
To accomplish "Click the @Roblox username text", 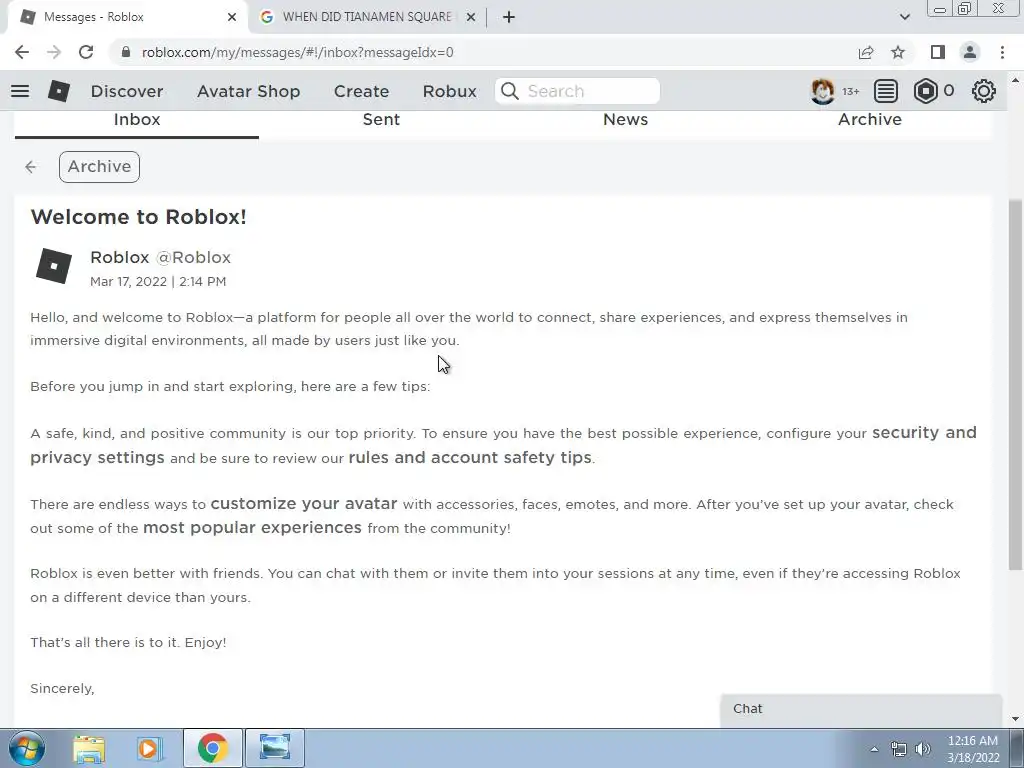I will (x=193, y=257).
